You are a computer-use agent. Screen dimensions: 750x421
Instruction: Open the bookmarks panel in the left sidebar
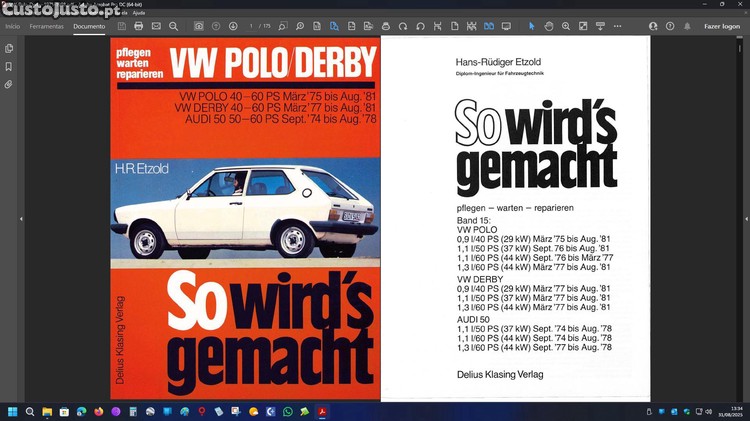click(9, 66)
